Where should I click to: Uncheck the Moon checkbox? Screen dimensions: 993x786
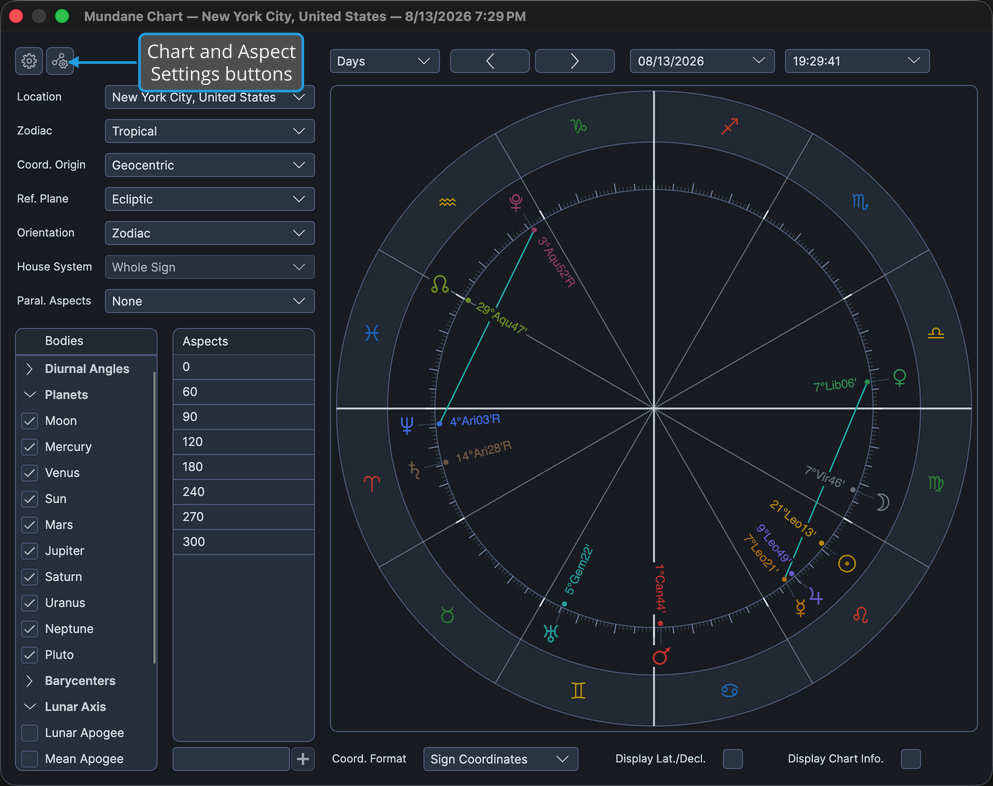30,421
